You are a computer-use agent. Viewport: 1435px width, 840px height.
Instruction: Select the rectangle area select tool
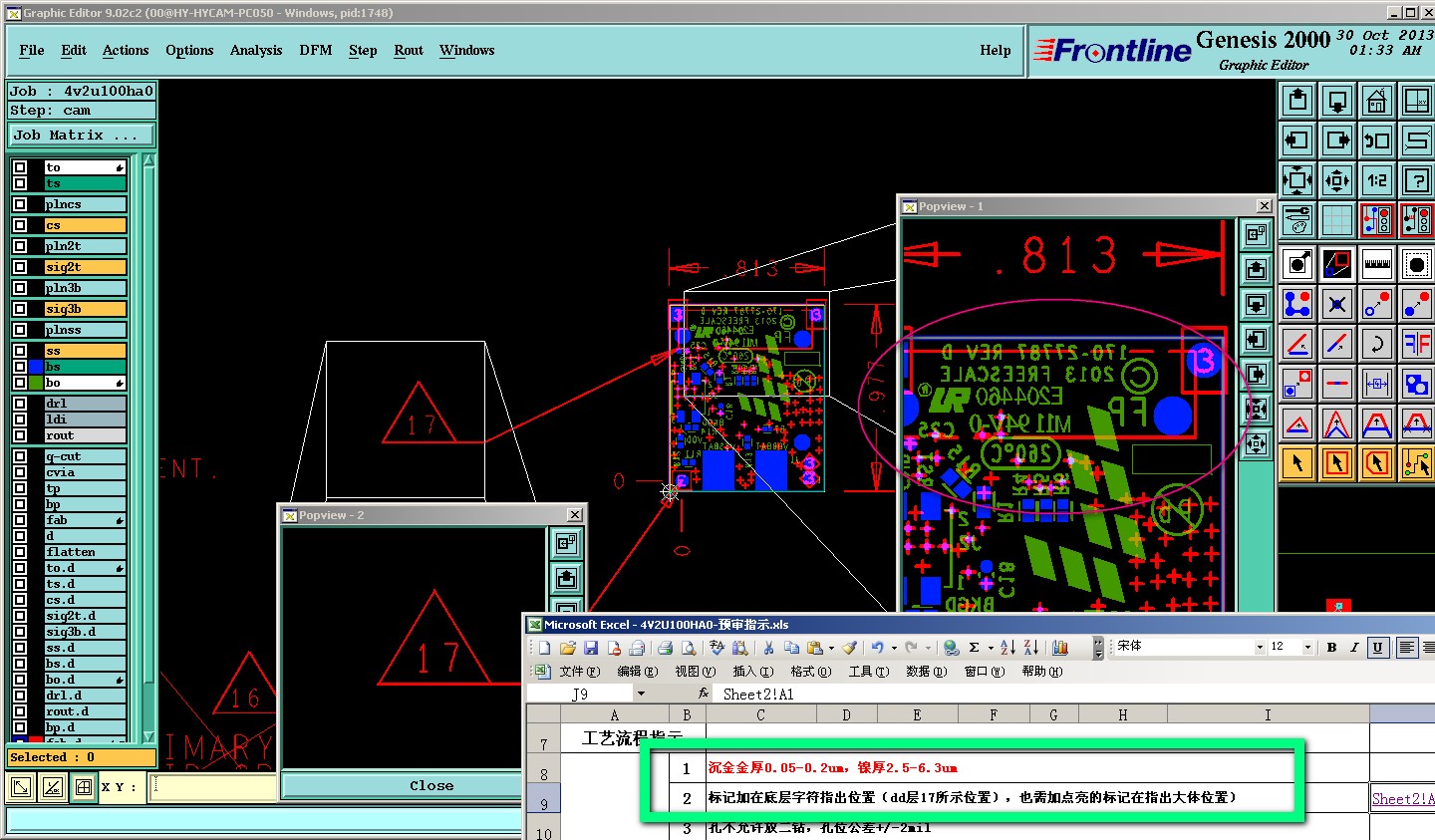pyautogui.click(x=1337, y=463)
